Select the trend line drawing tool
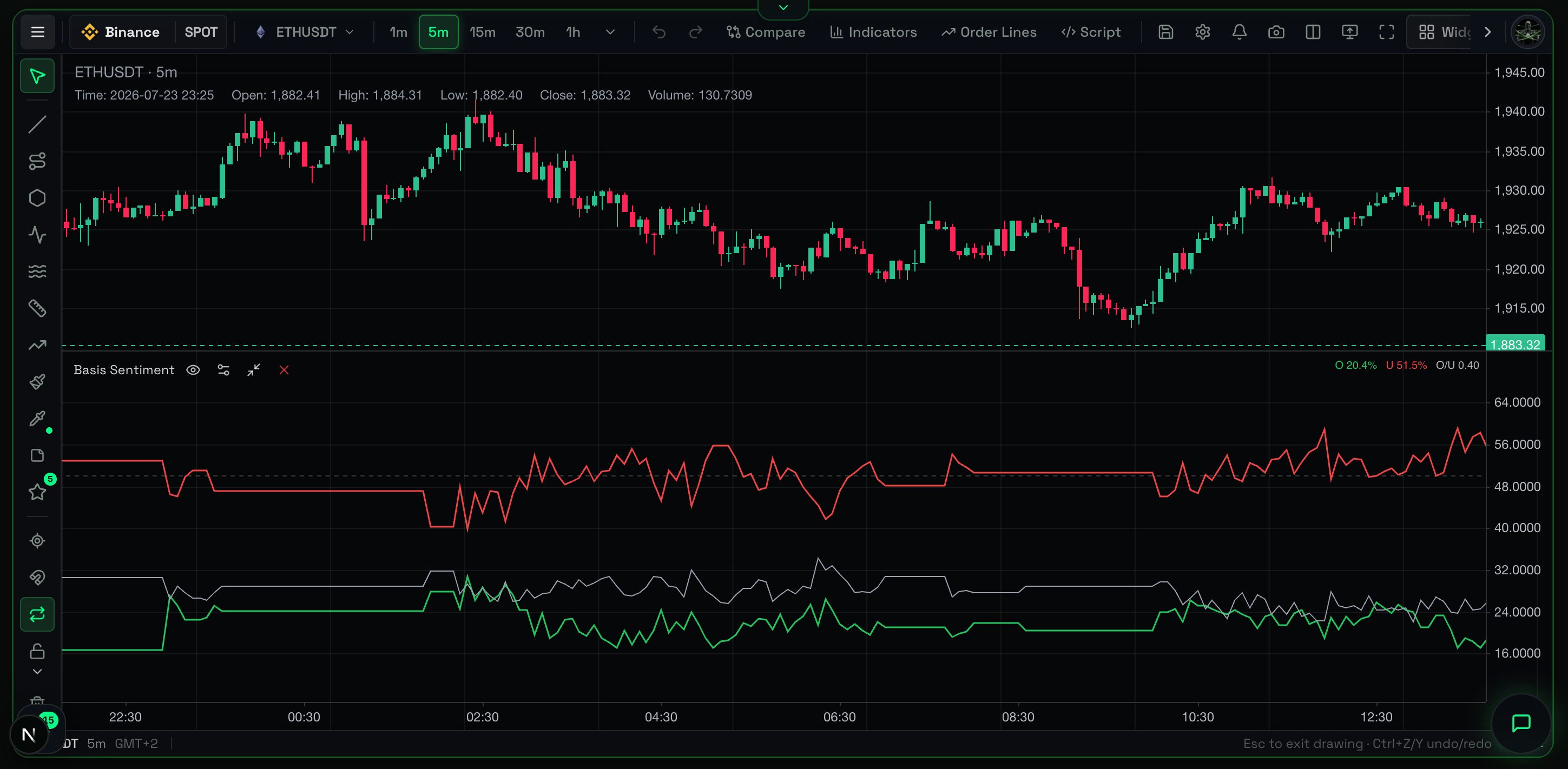The height and width of the screenshot is (769, 1568). pos(38,125)
